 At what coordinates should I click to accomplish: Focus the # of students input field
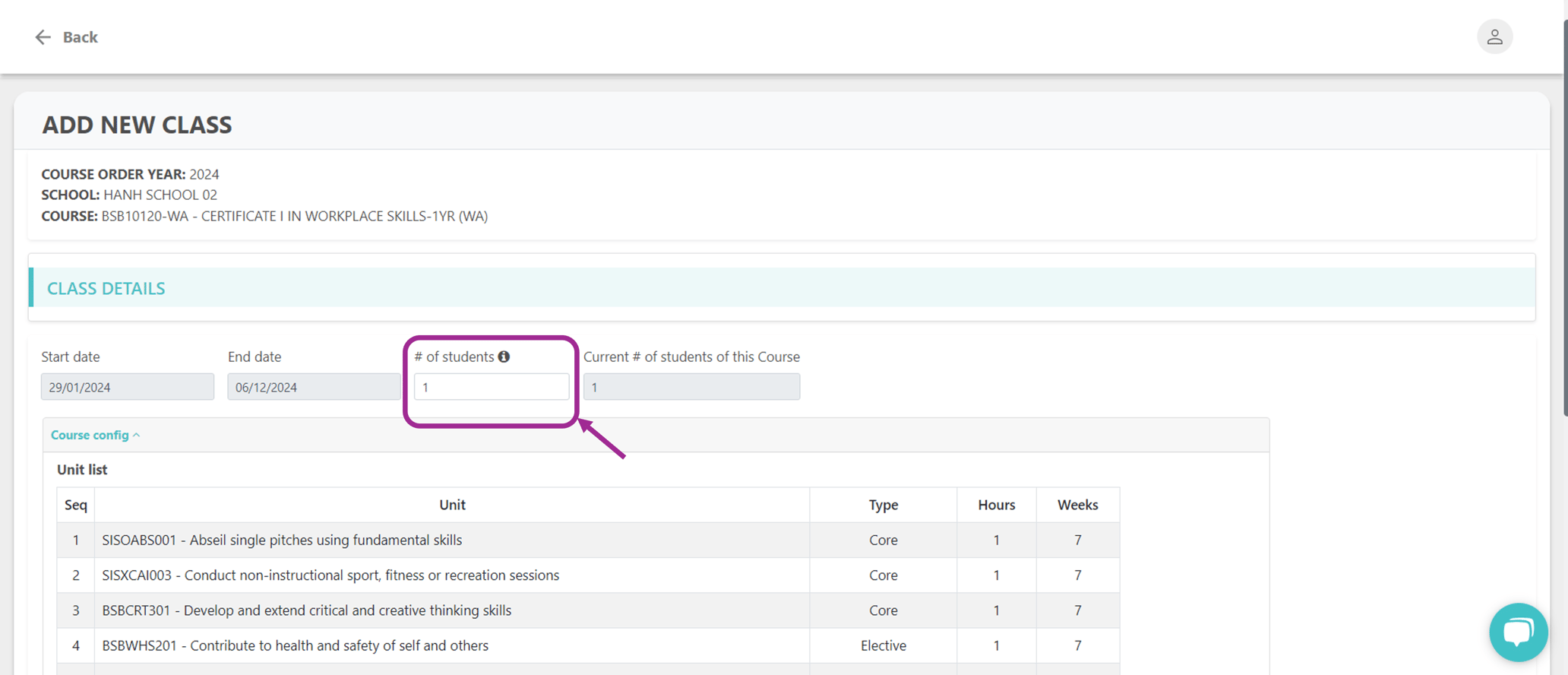(492, 387)
